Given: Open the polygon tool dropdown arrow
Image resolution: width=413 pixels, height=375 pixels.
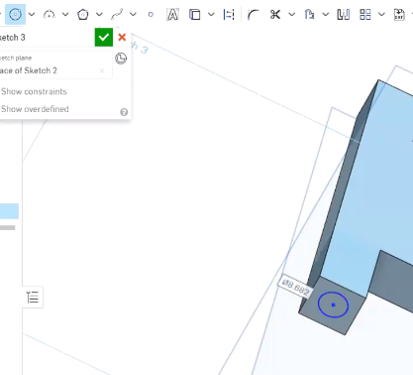Looking at the screenshot, I should tap(99, 14).
